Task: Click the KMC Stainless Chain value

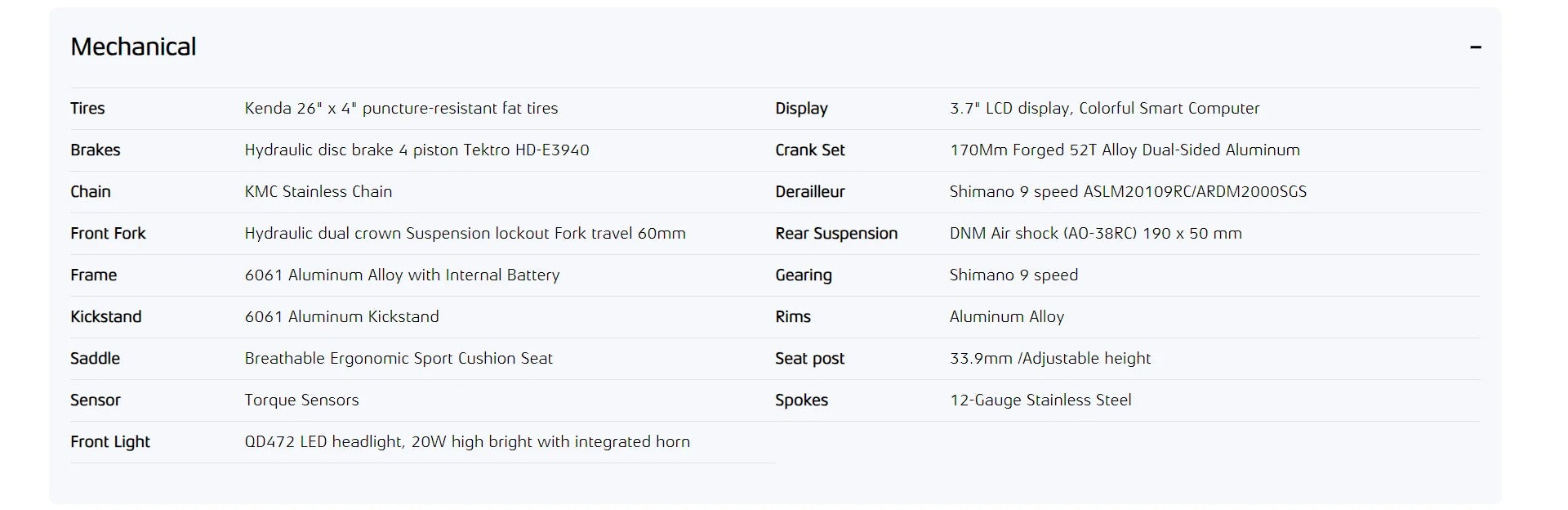Action: click(318, 191)
